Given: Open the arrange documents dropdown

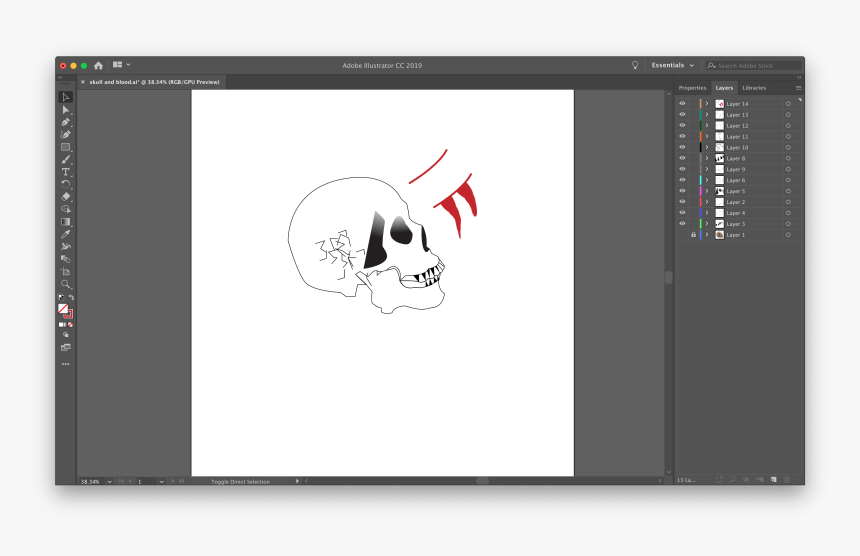Looking at the screenshot, I should pos(122,65).
